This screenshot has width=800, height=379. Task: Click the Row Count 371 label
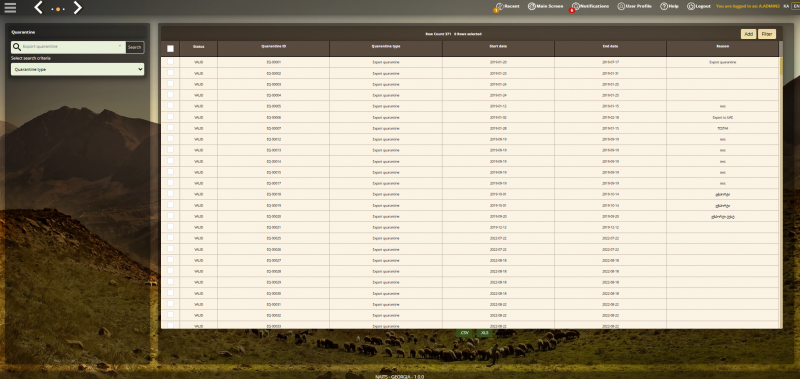click(x=438, y=34)
